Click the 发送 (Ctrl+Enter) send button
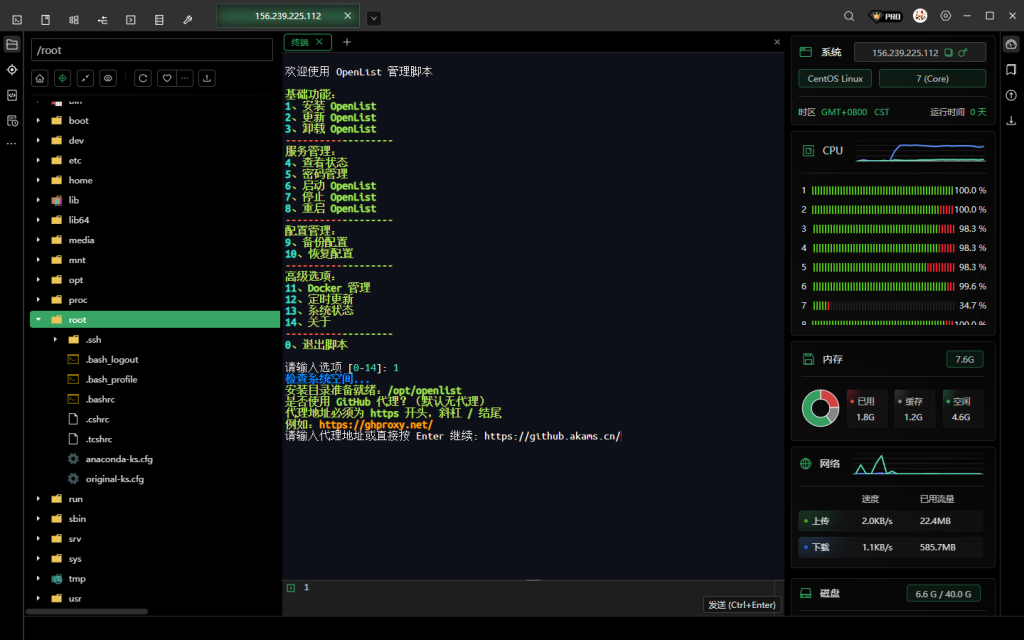 pos(742,605)
